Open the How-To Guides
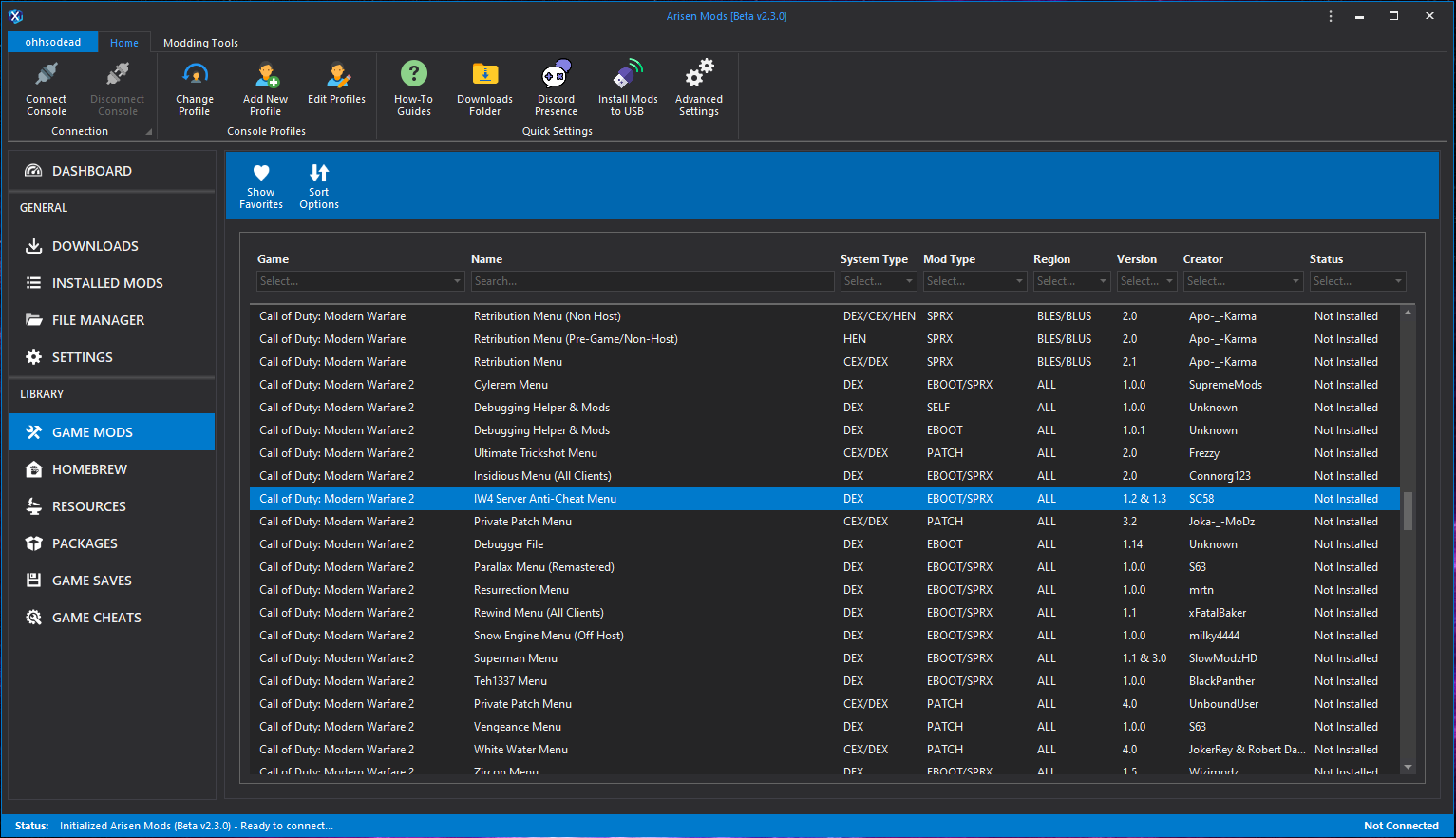Image resolution: width=1456 pixels, height=838 pixels. pos(413,87)
